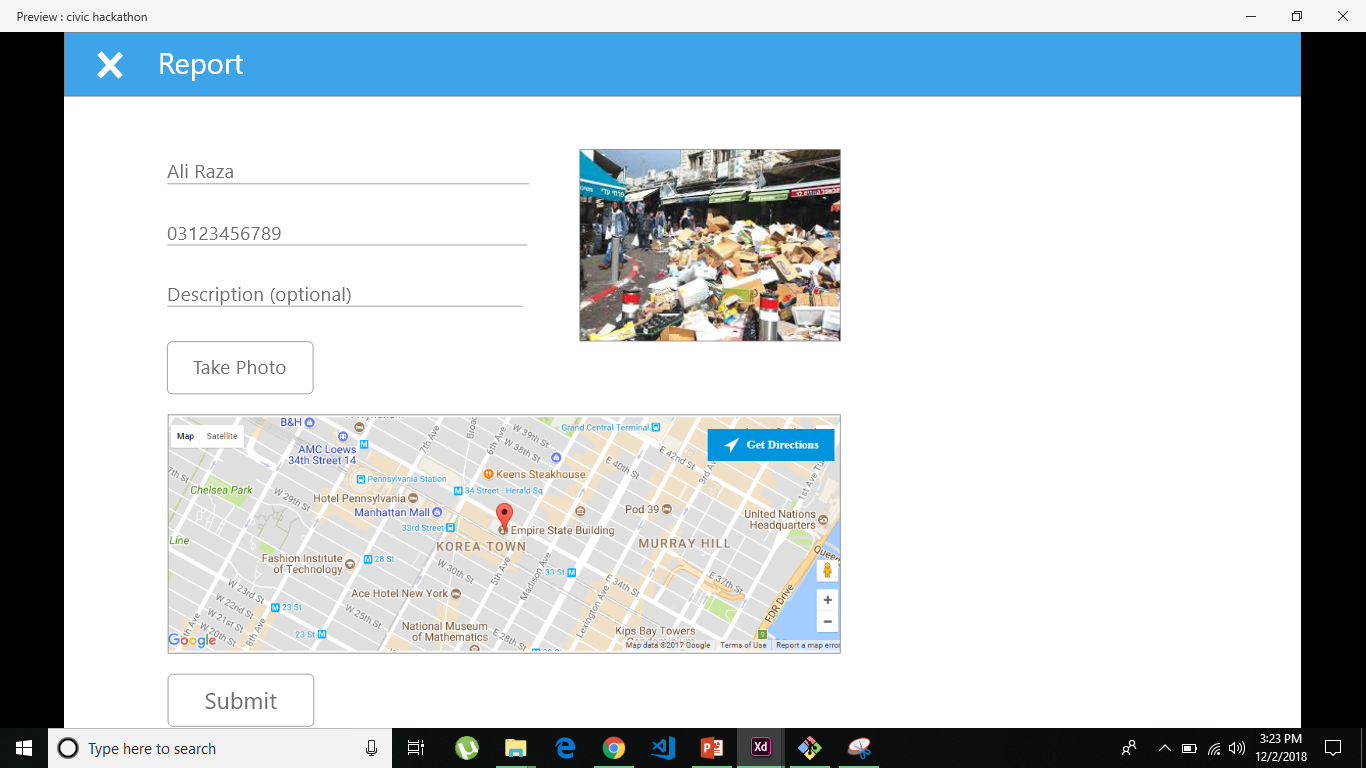Open the People icon in the system tray
Screen dimensions: 1366x768
click(1129, 748)
